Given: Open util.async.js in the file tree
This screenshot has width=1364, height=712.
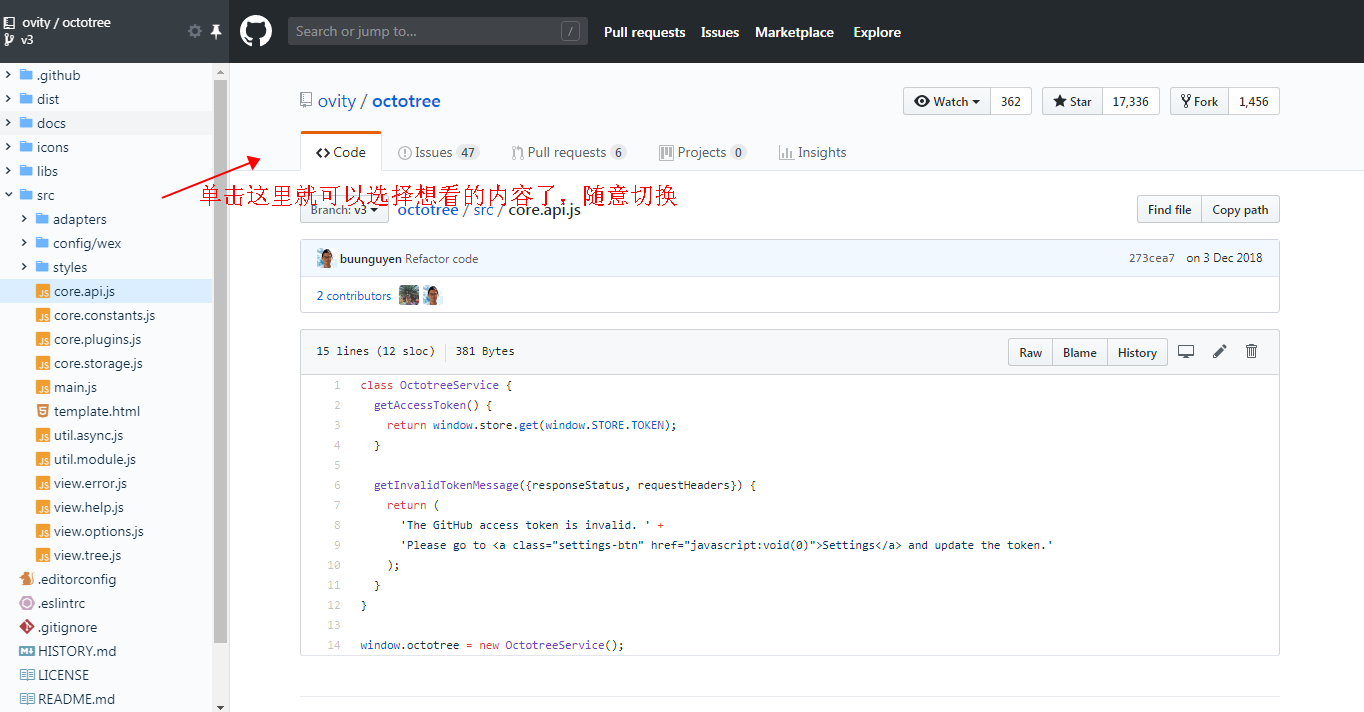Looking at the screenshot, I should (89, 435).
